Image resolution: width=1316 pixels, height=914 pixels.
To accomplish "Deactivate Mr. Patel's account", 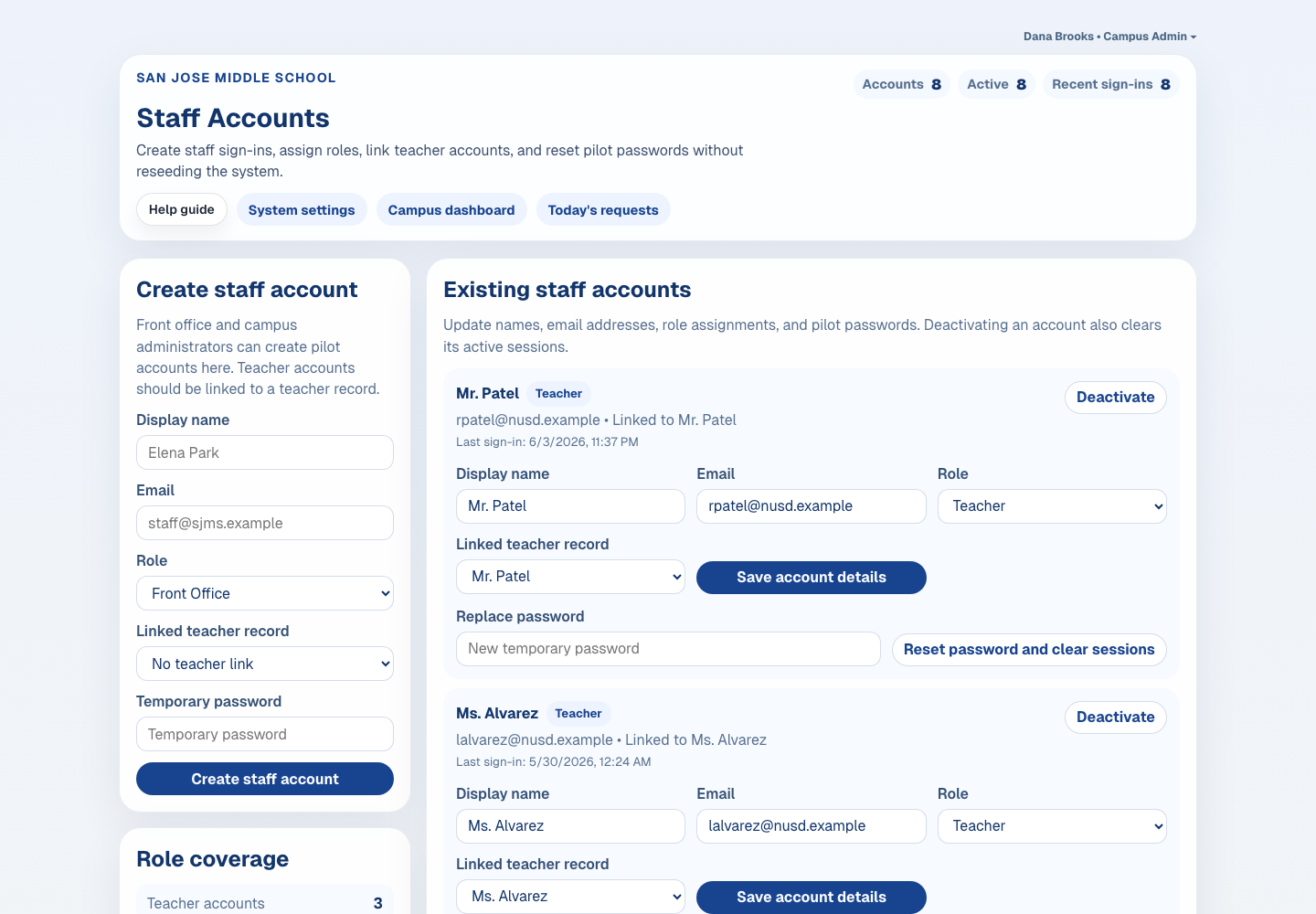I will tap(1116, 398).
